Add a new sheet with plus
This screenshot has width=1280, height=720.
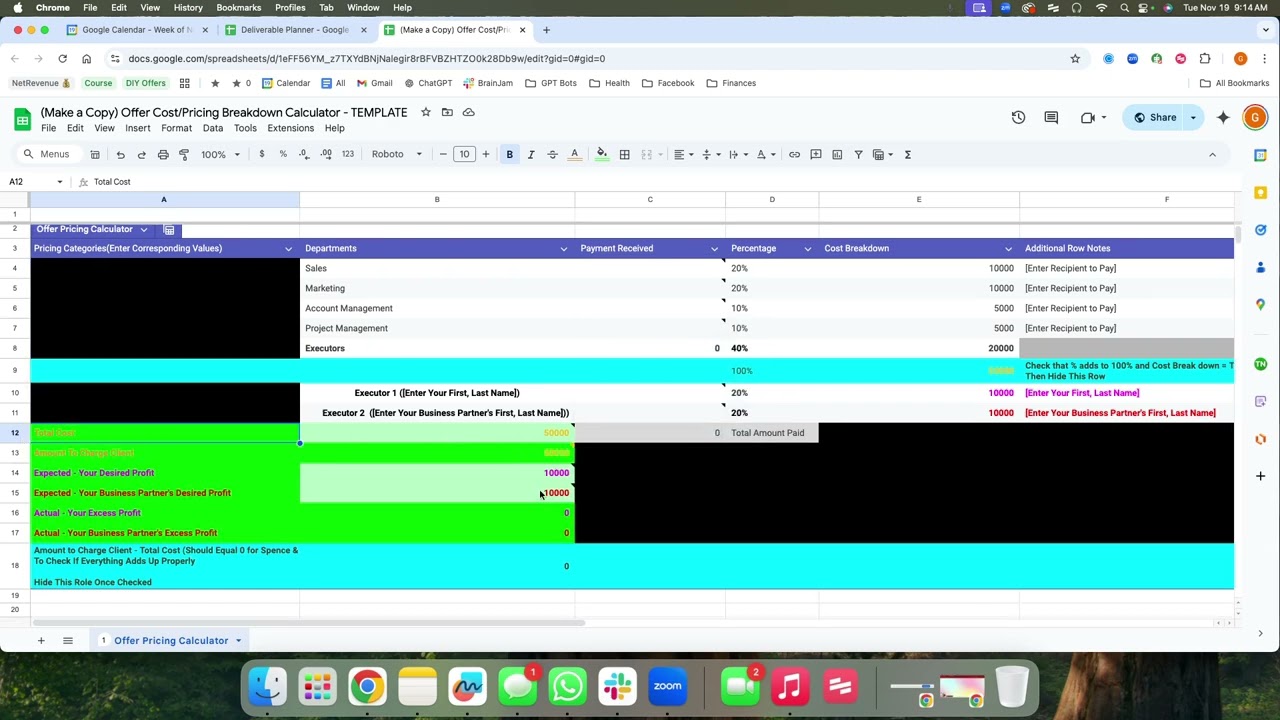[x=41, y=640]
